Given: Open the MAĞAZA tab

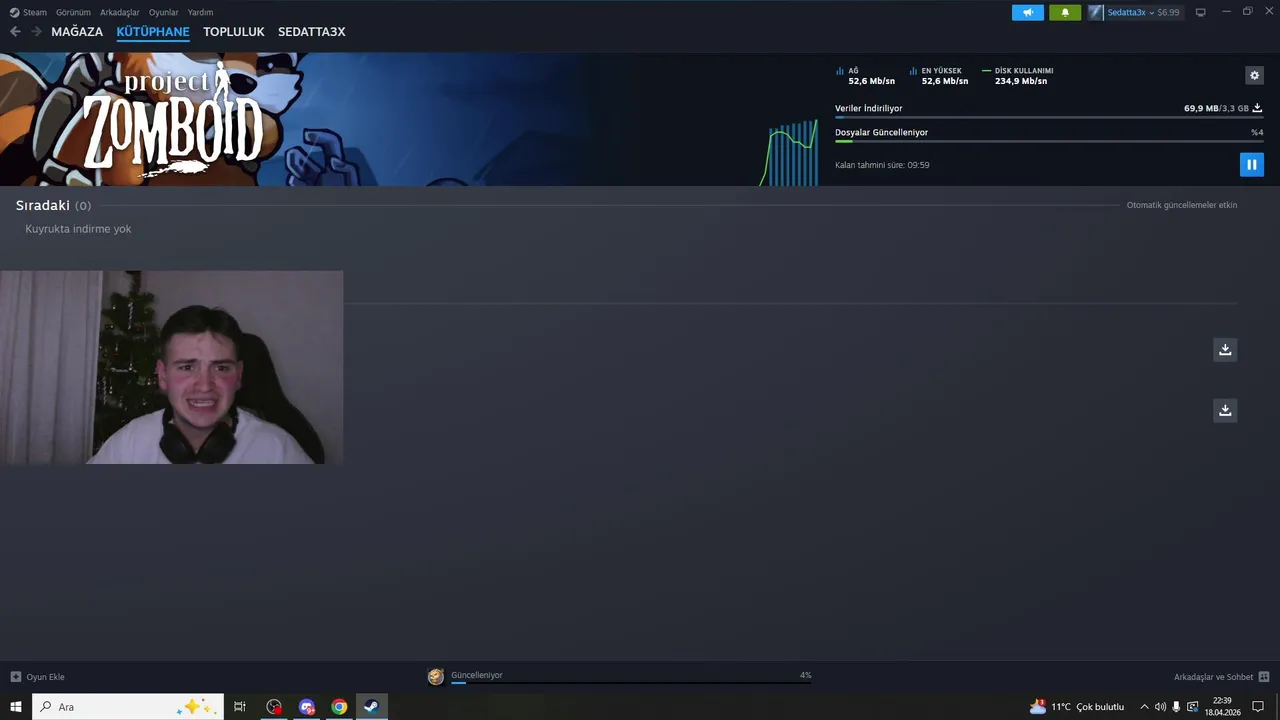Looking at the screenshot, I should (77, 32).
